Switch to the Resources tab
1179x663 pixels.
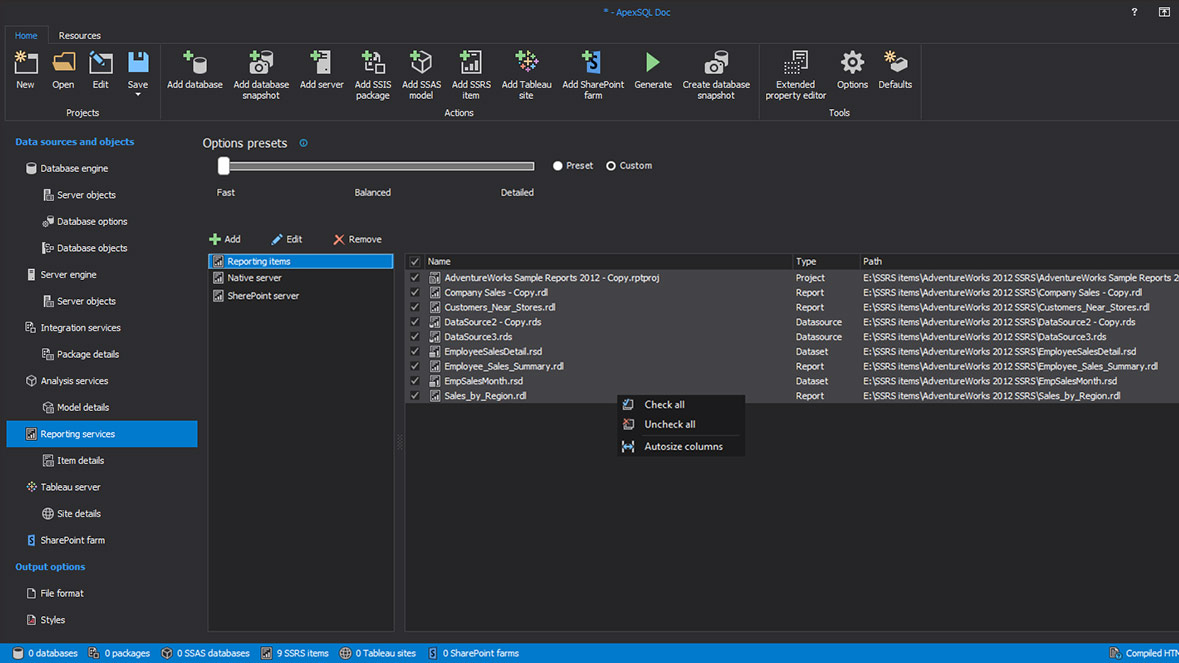[80, 35]
